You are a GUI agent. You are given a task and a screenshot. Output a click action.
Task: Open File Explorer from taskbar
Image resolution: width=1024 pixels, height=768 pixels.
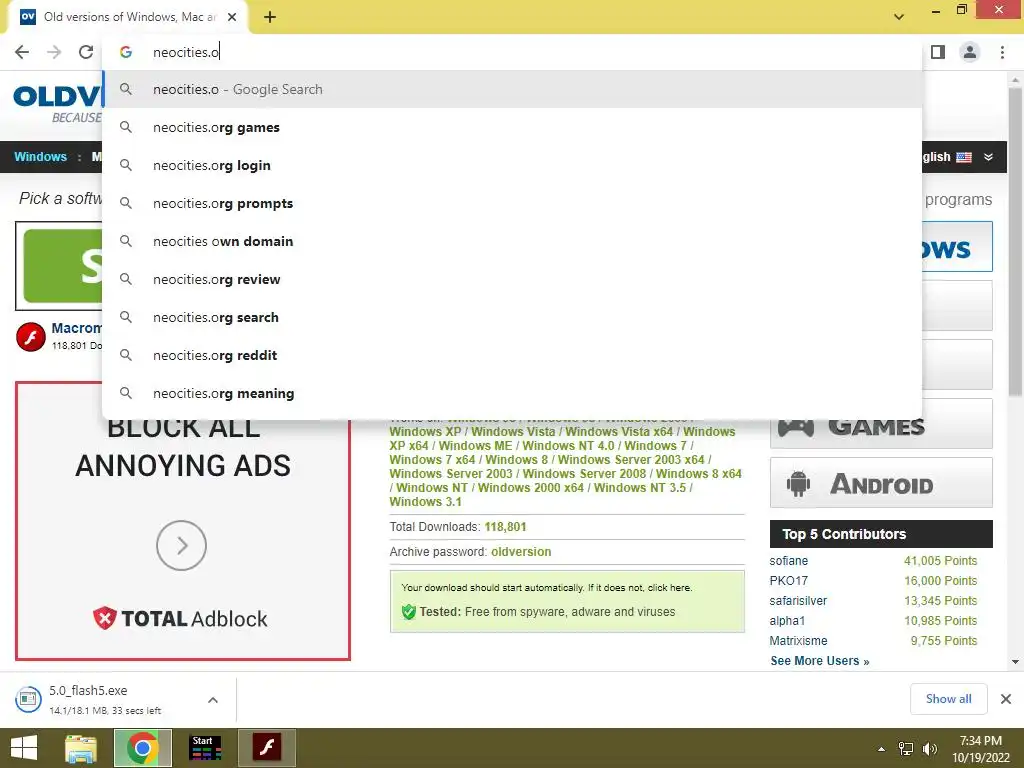tap(81, 748)
